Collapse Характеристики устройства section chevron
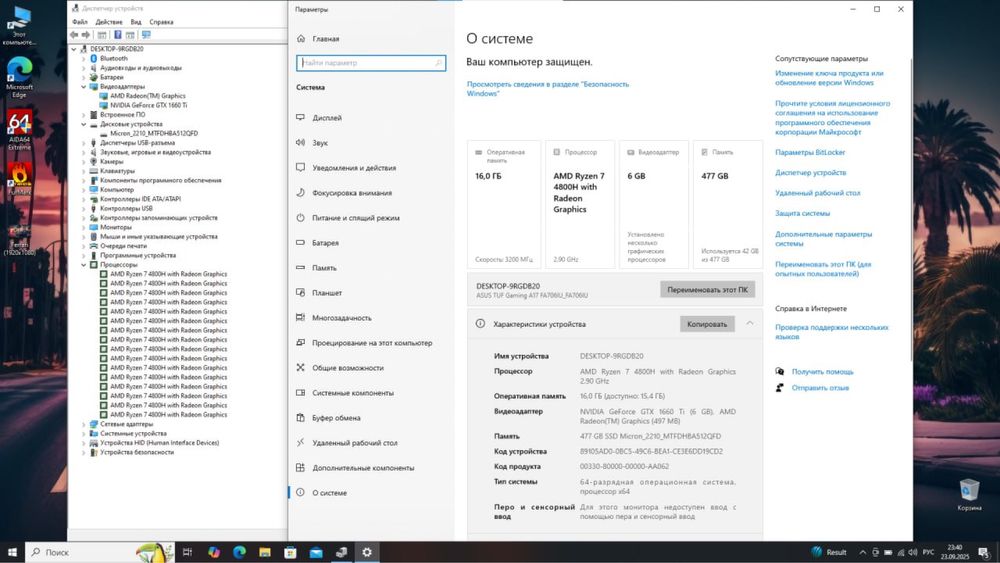The height and width of the screenshot is (563, 1000). 750,323
